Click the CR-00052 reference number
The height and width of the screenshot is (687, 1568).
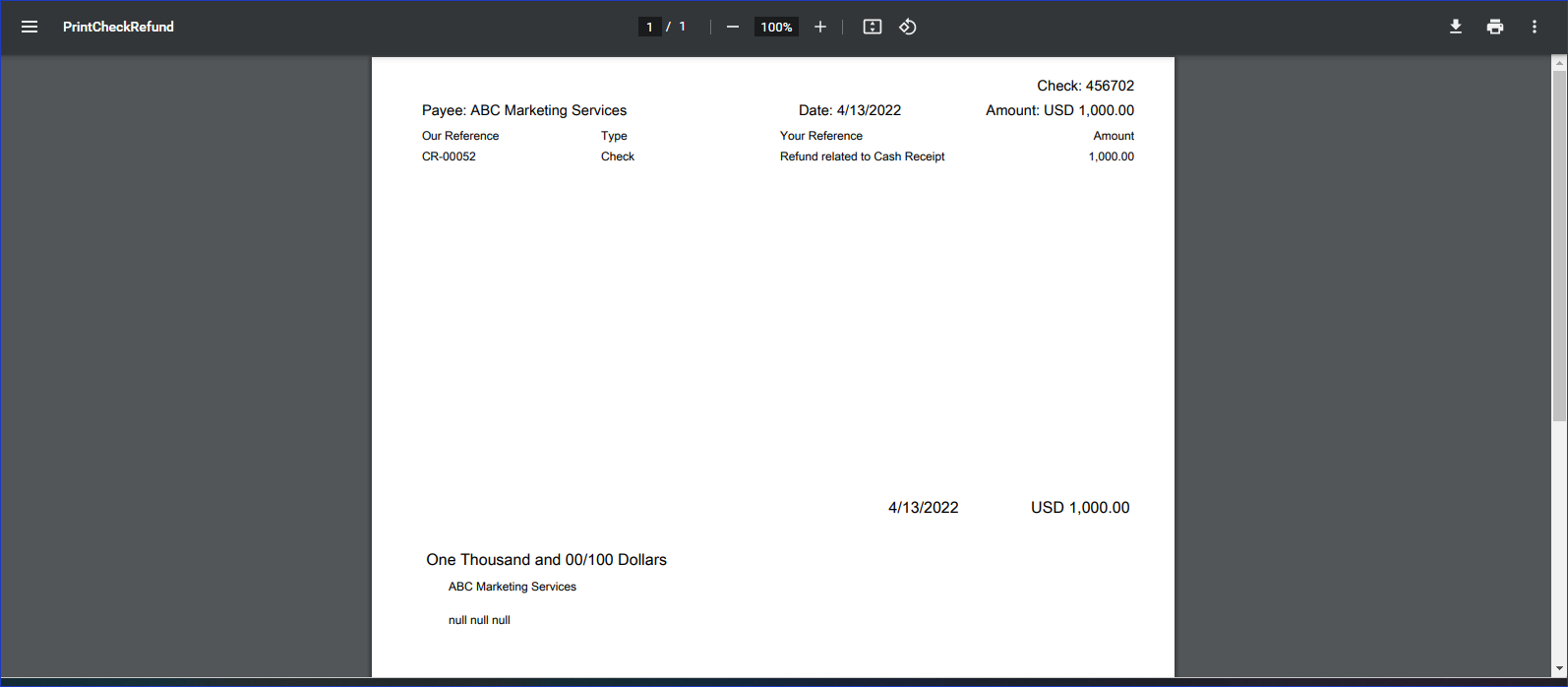click(x=449, y=156)
